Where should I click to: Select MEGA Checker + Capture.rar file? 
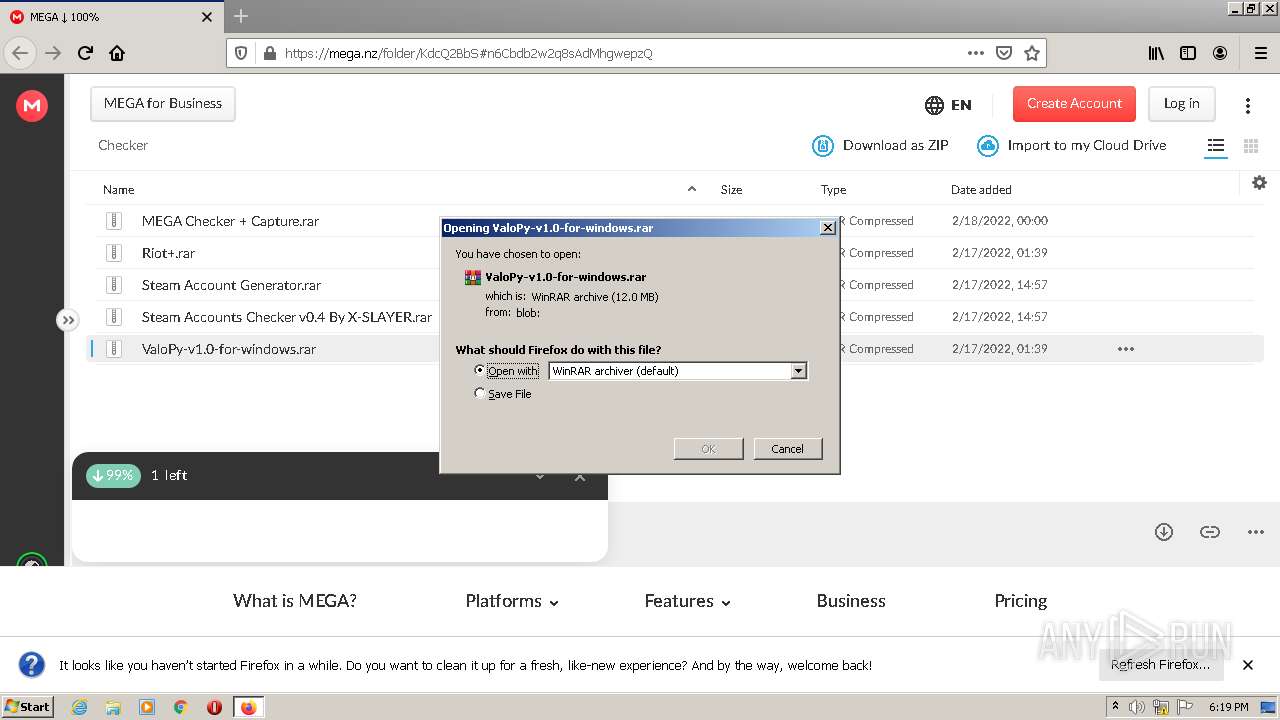coord(230,221)
